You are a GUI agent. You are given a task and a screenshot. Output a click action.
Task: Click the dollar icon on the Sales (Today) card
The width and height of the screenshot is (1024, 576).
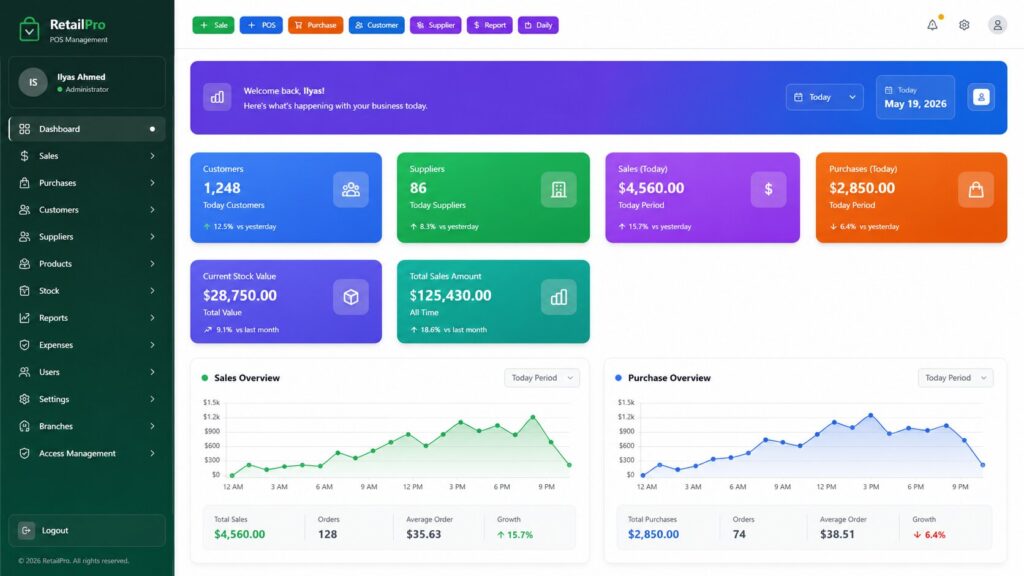tap(768, 189)
